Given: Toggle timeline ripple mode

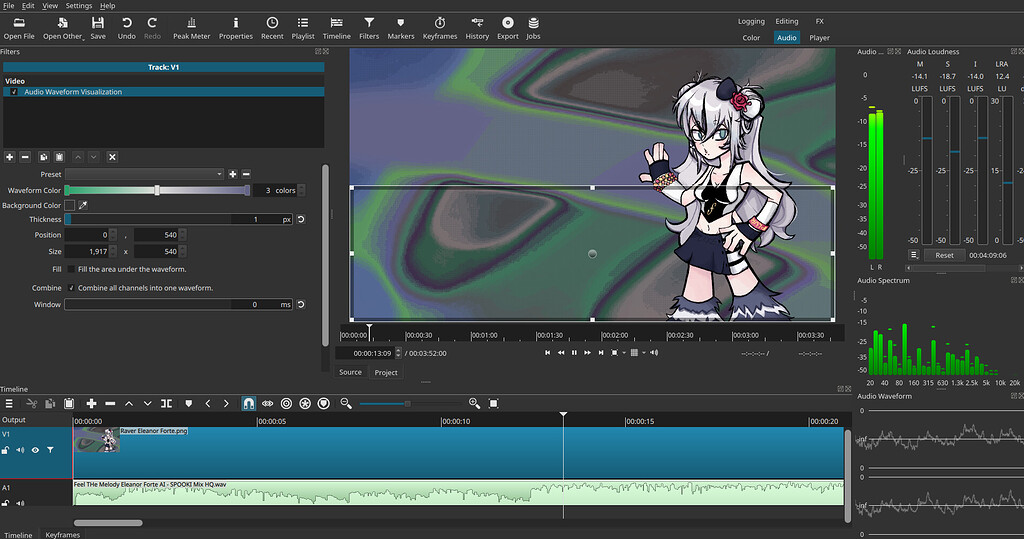Looking at the screenshot, I should (x=286, y=404).
